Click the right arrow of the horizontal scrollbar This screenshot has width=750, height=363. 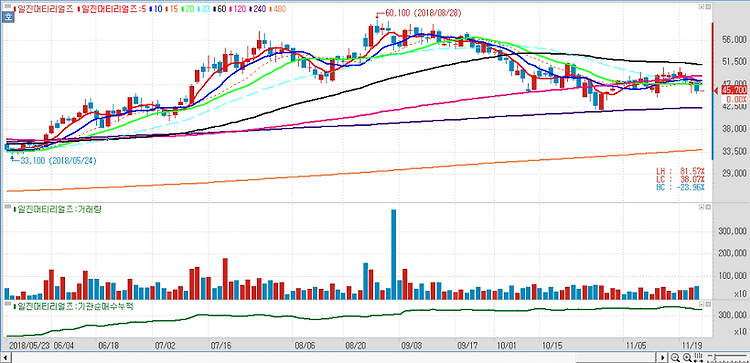coord(662,357)
